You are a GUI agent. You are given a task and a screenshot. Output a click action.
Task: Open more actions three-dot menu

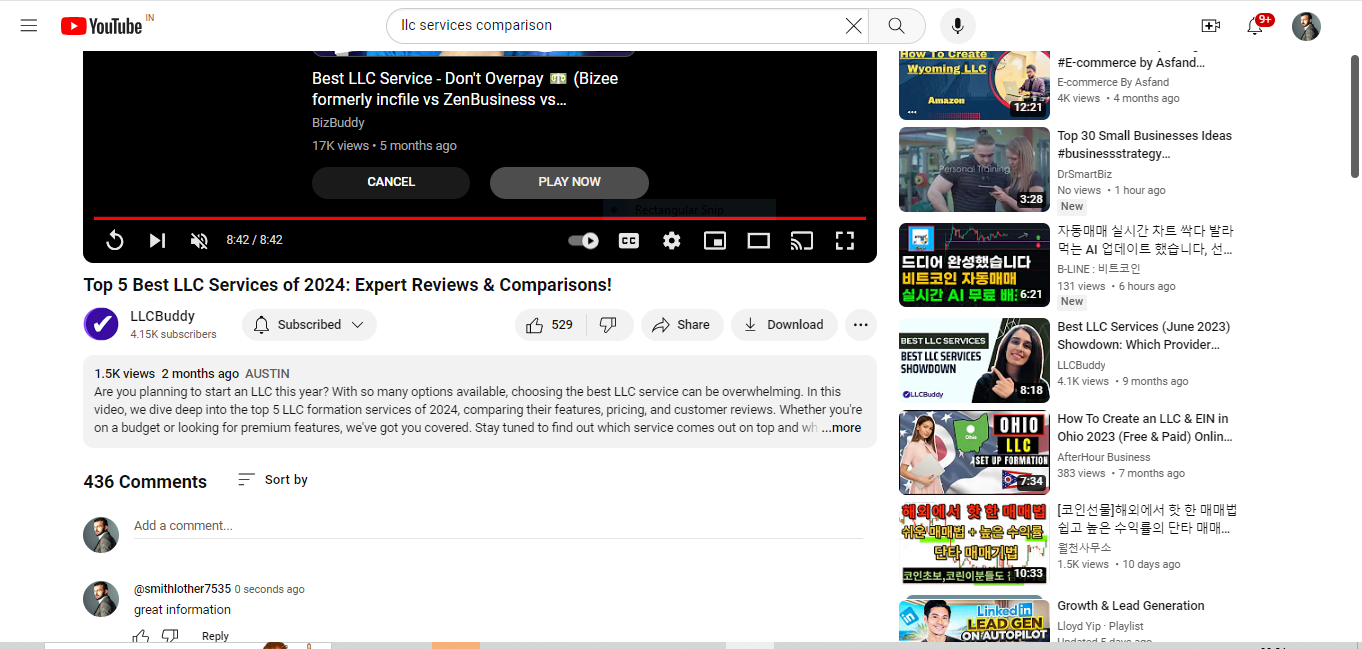coord(861,325)
